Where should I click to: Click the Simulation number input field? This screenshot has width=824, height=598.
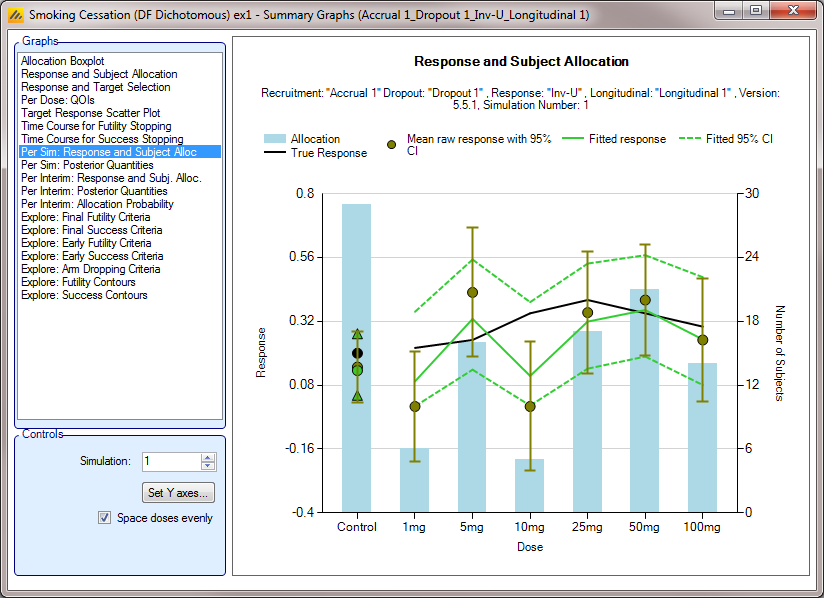(170, 461)
